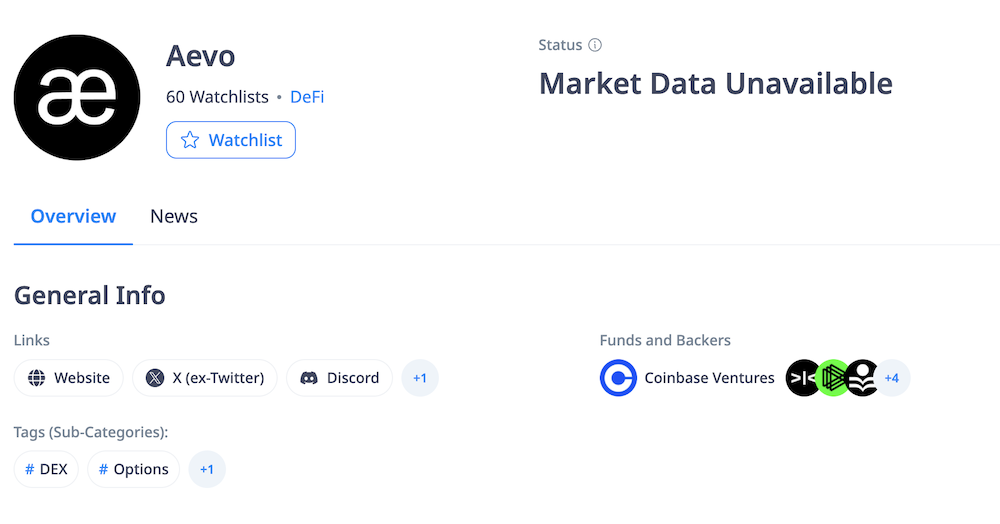This screenshot has width=1000, height=524.
Task: Select the DEX tag
Action: click(x=46, y=469)
